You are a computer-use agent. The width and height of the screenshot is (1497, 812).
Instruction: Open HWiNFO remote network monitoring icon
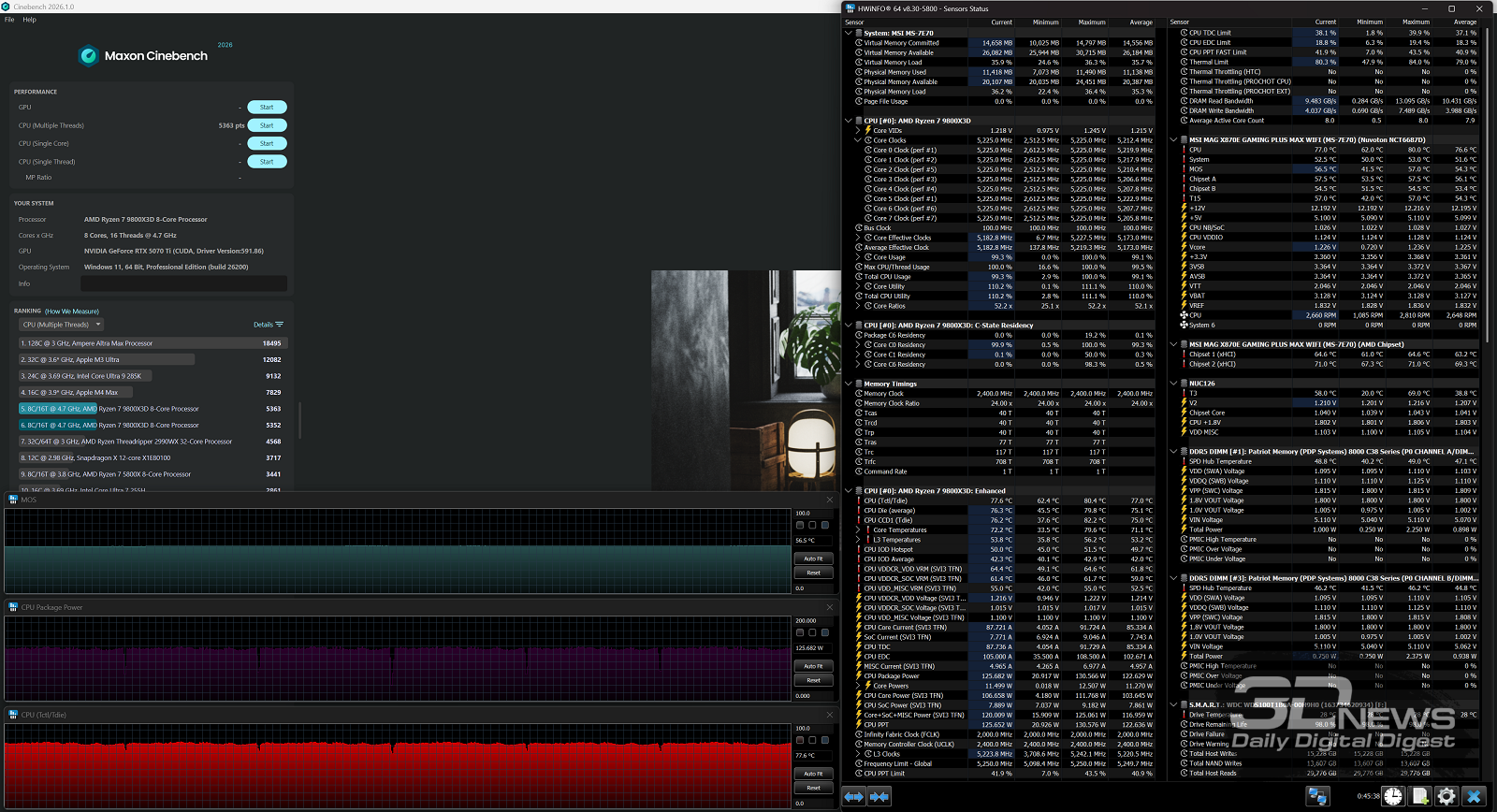click(x=1318, y=796)
